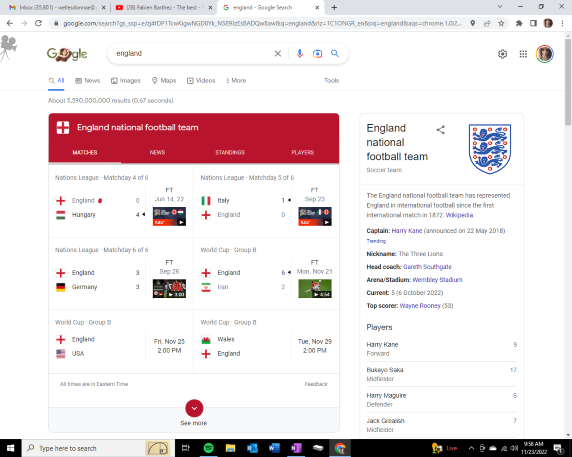The height and width of the screenshot is (457, 572).
Task: Search by image with the camera lens icon
Action: click(x=317, y=54)
